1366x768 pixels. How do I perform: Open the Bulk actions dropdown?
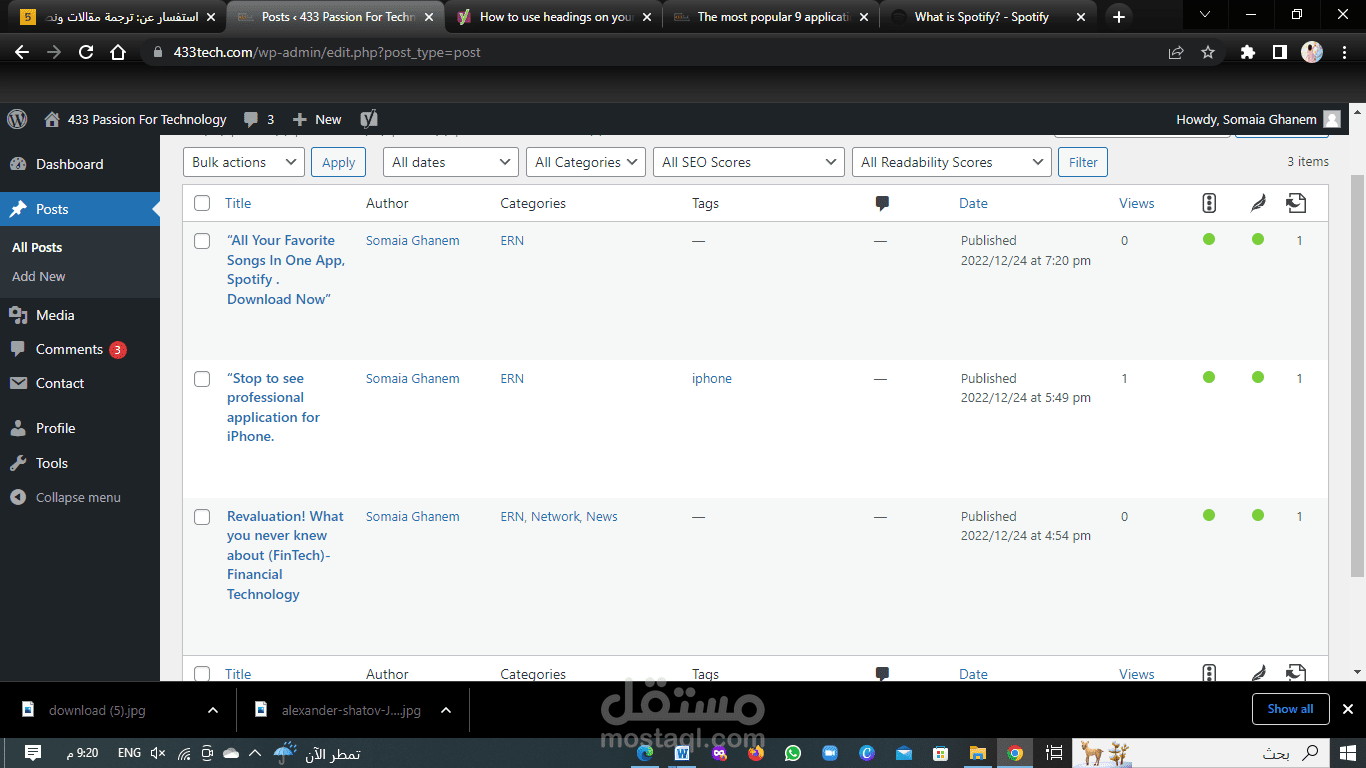click(x=244, y=162)
